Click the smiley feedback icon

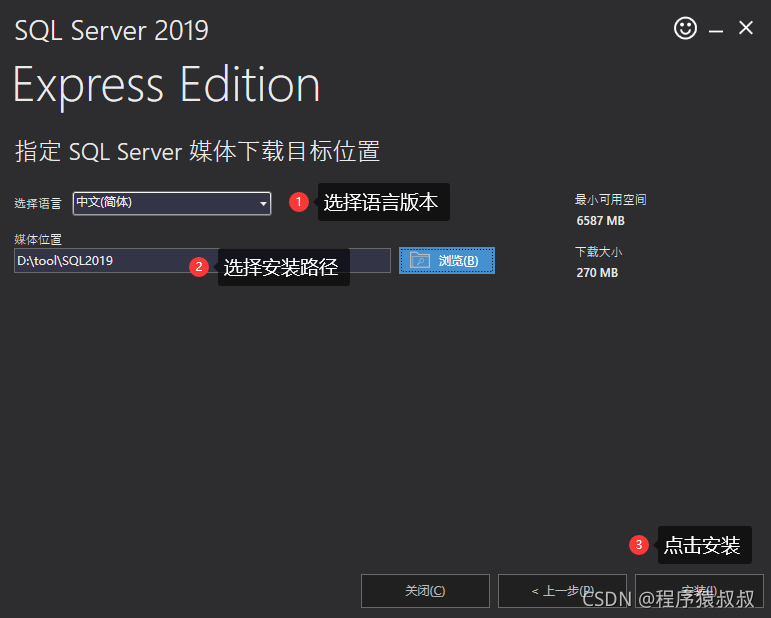point(685,28)
